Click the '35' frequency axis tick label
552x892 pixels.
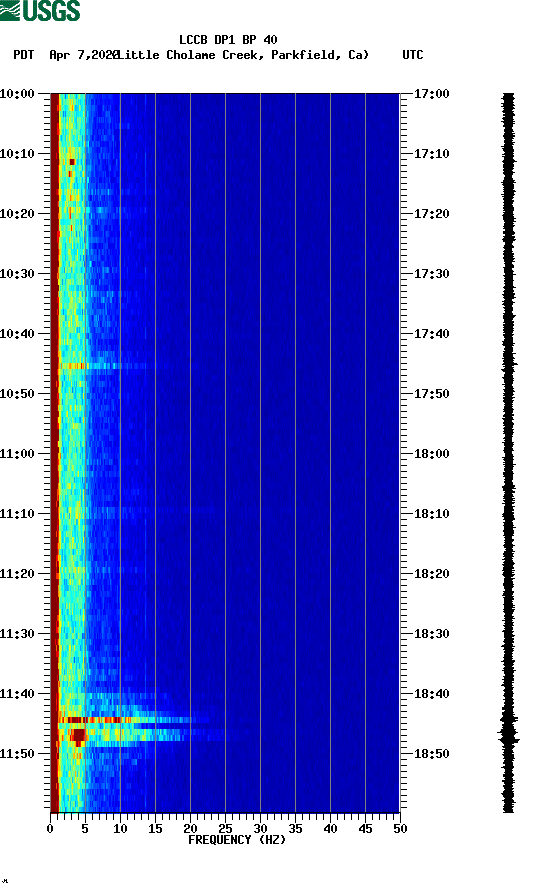(x=295, y=829)
